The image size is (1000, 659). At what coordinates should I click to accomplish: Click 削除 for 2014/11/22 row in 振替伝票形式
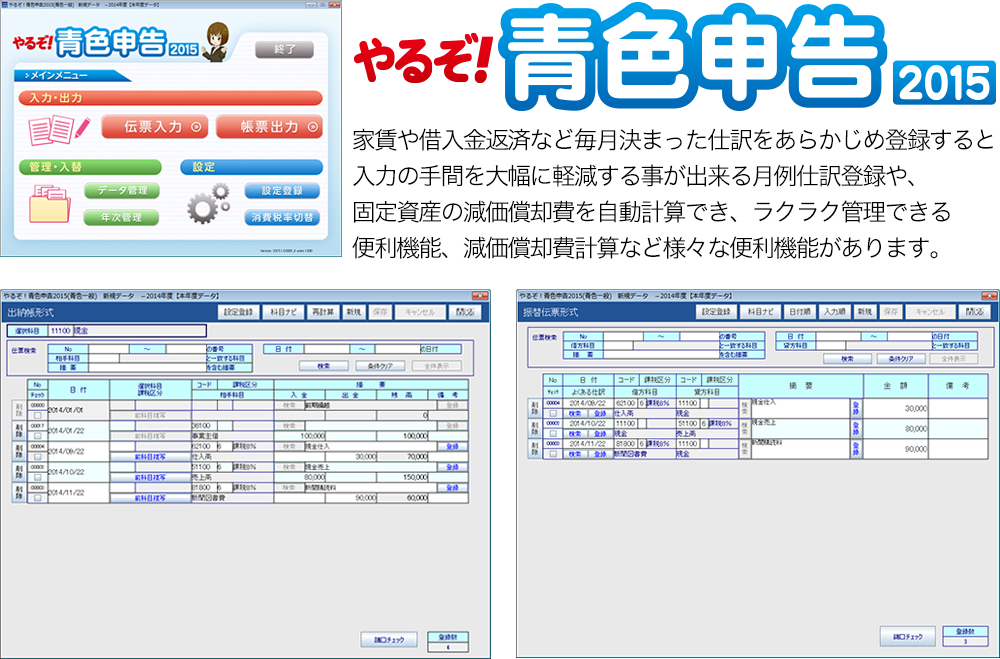click(x=534, y=448)
